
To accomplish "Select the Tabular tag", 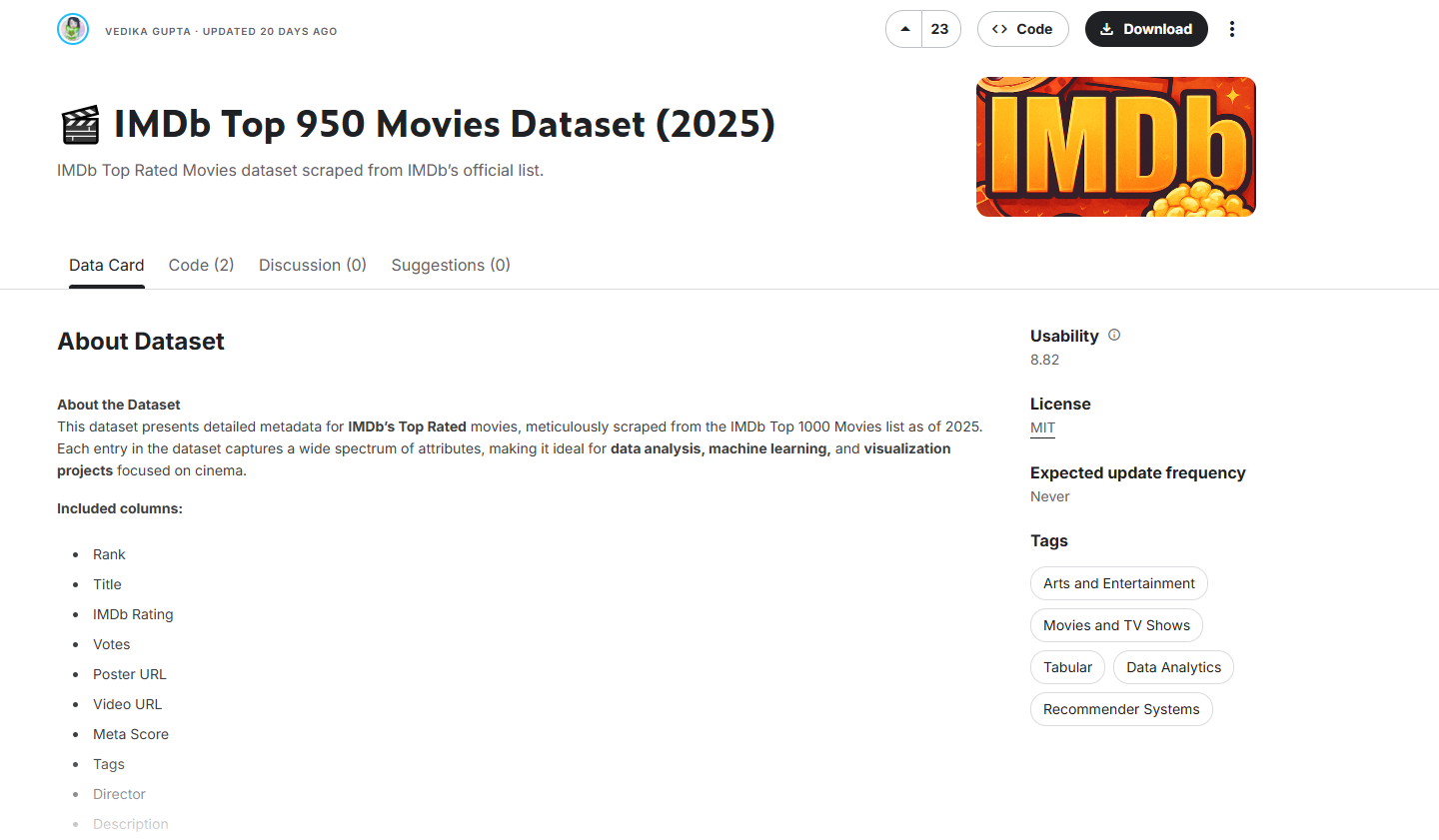I will (1067, 667).
